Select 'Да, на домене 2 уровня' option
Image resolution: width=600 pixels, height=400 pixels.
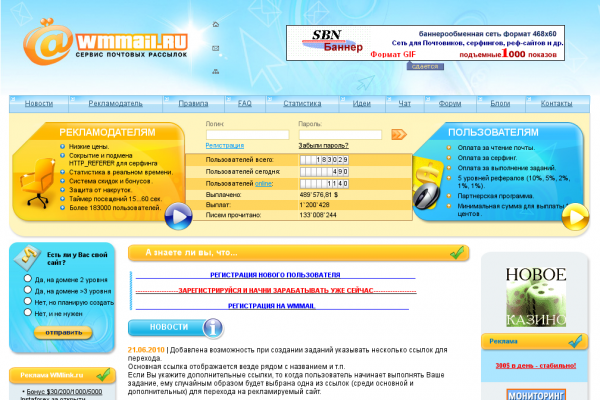tap(26, 280)
